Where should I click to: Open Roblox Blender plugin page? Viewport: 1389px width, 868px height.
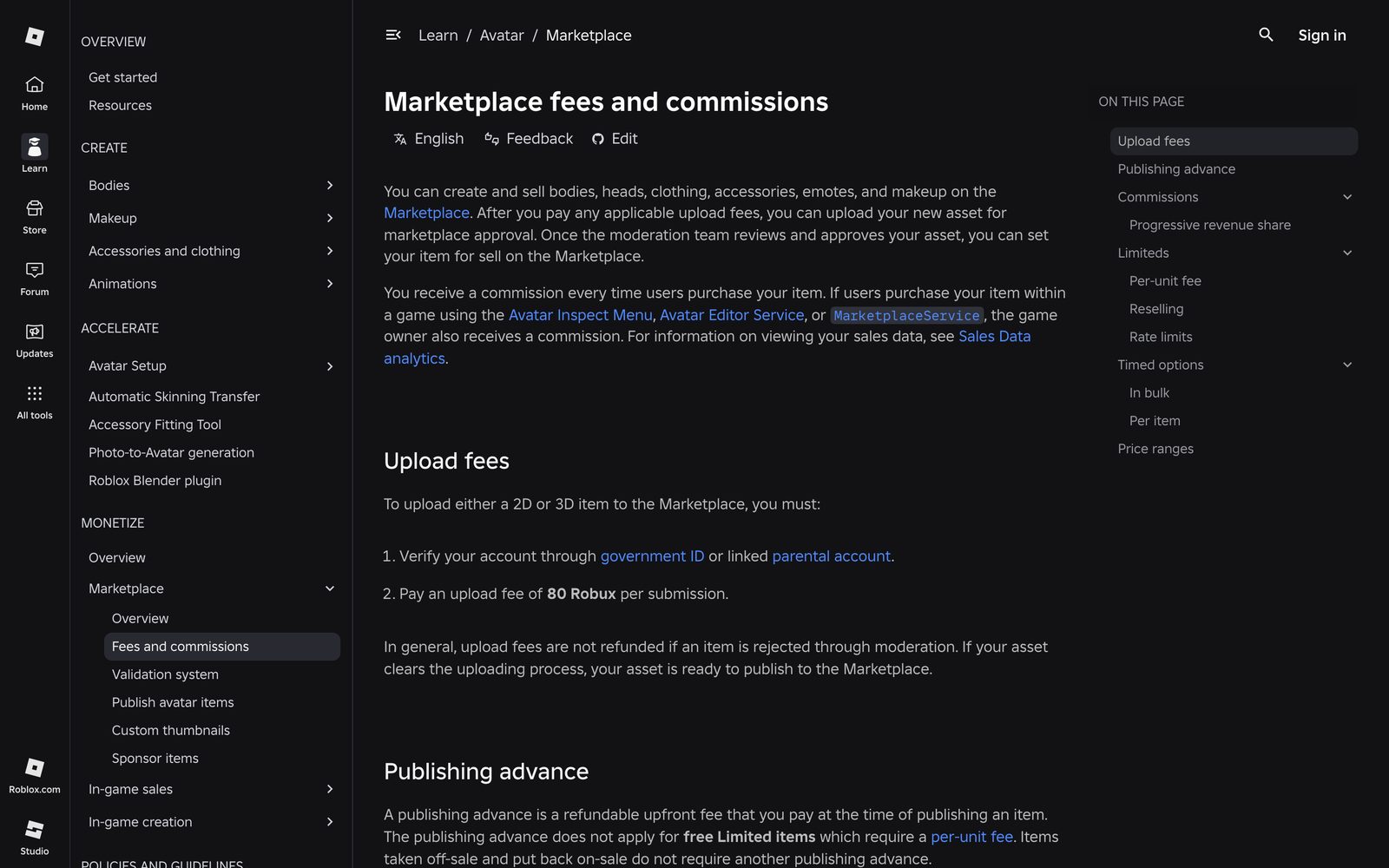pos(155,480)
